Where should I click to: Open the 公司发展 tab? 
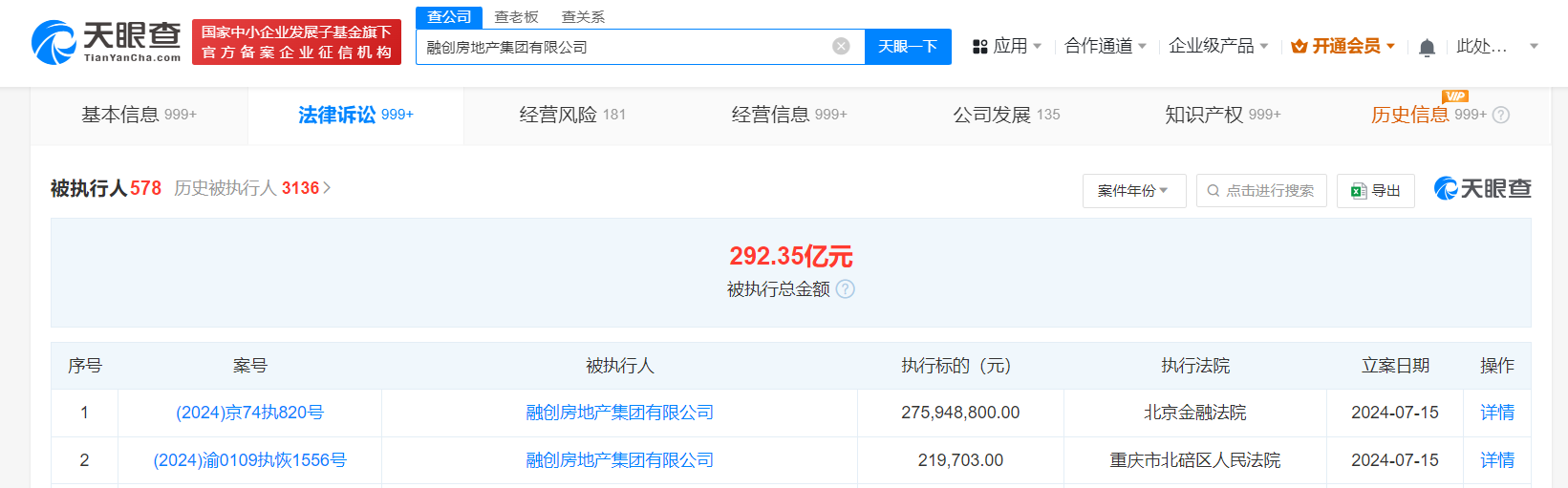(1006, 115)
